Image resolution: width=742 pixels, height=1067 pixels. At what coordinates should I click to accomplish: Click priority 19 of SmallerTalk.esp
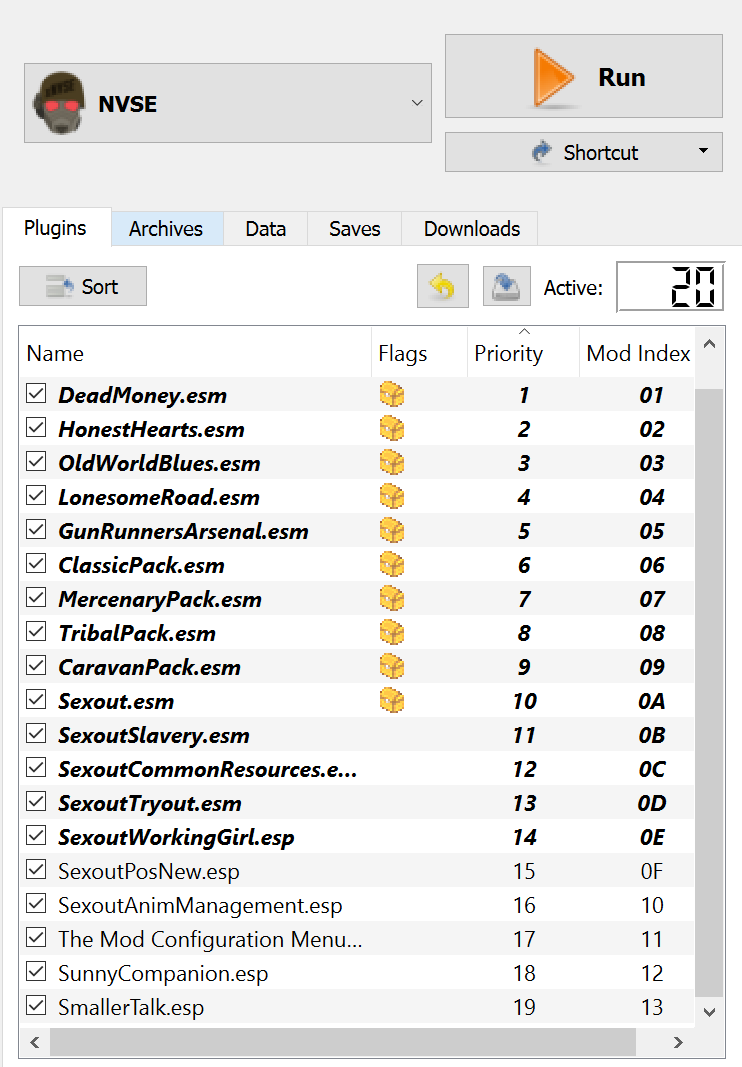pos(524,1007)
